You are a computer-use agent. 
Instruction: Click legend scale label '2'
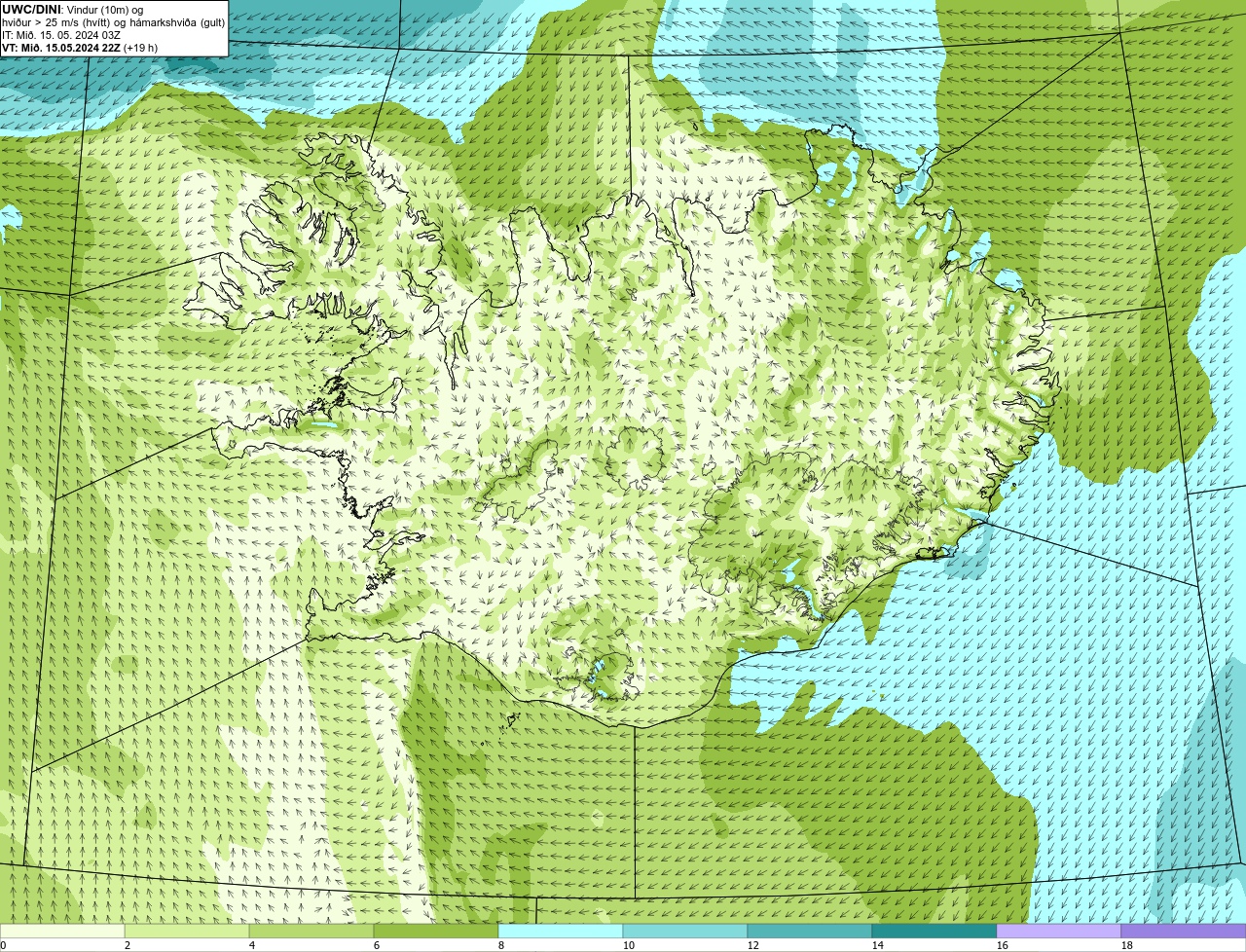pos(128,945)
